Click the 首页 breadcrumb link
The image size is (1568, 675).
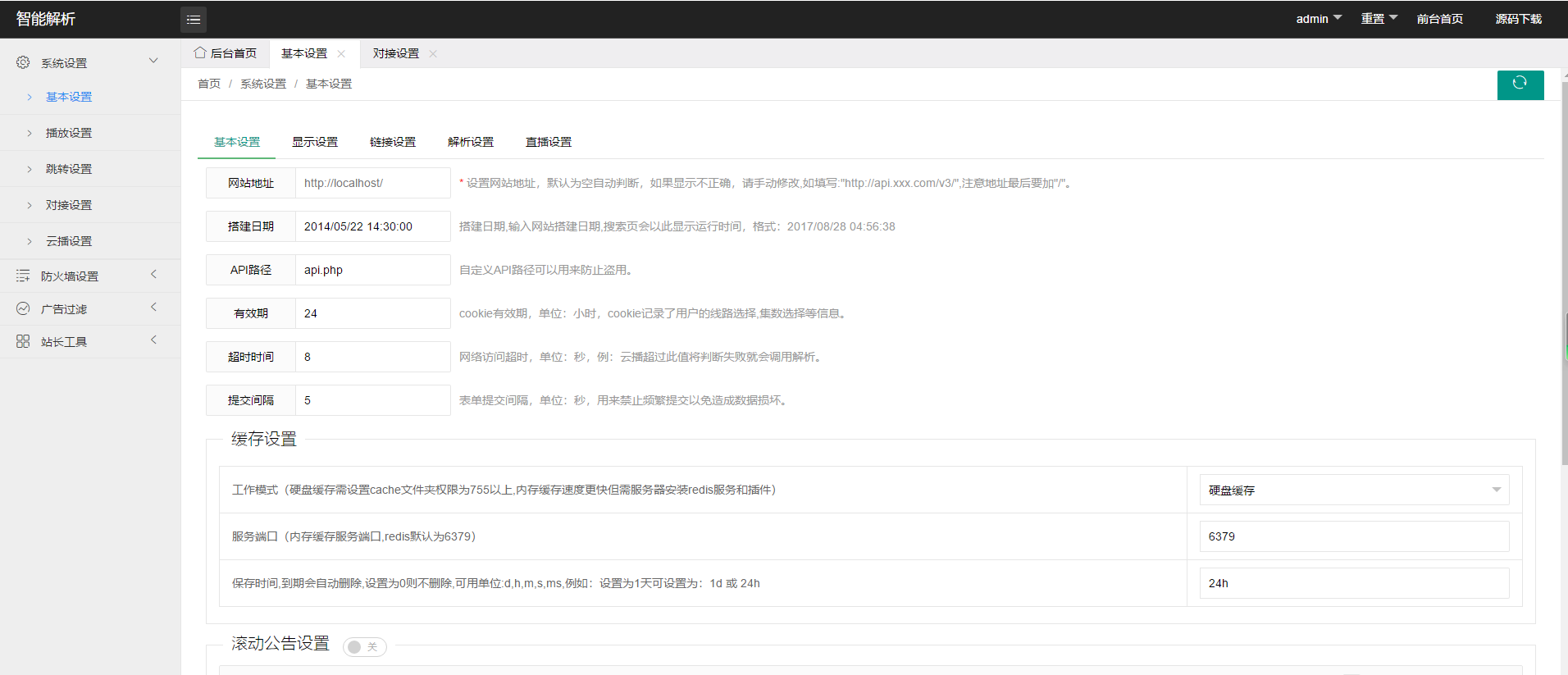click(209, 84)
